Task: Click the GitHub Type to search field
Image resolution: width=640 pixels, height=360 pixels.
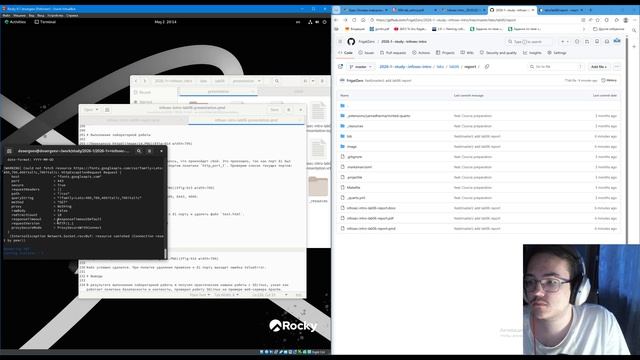Action: point(530,42)
